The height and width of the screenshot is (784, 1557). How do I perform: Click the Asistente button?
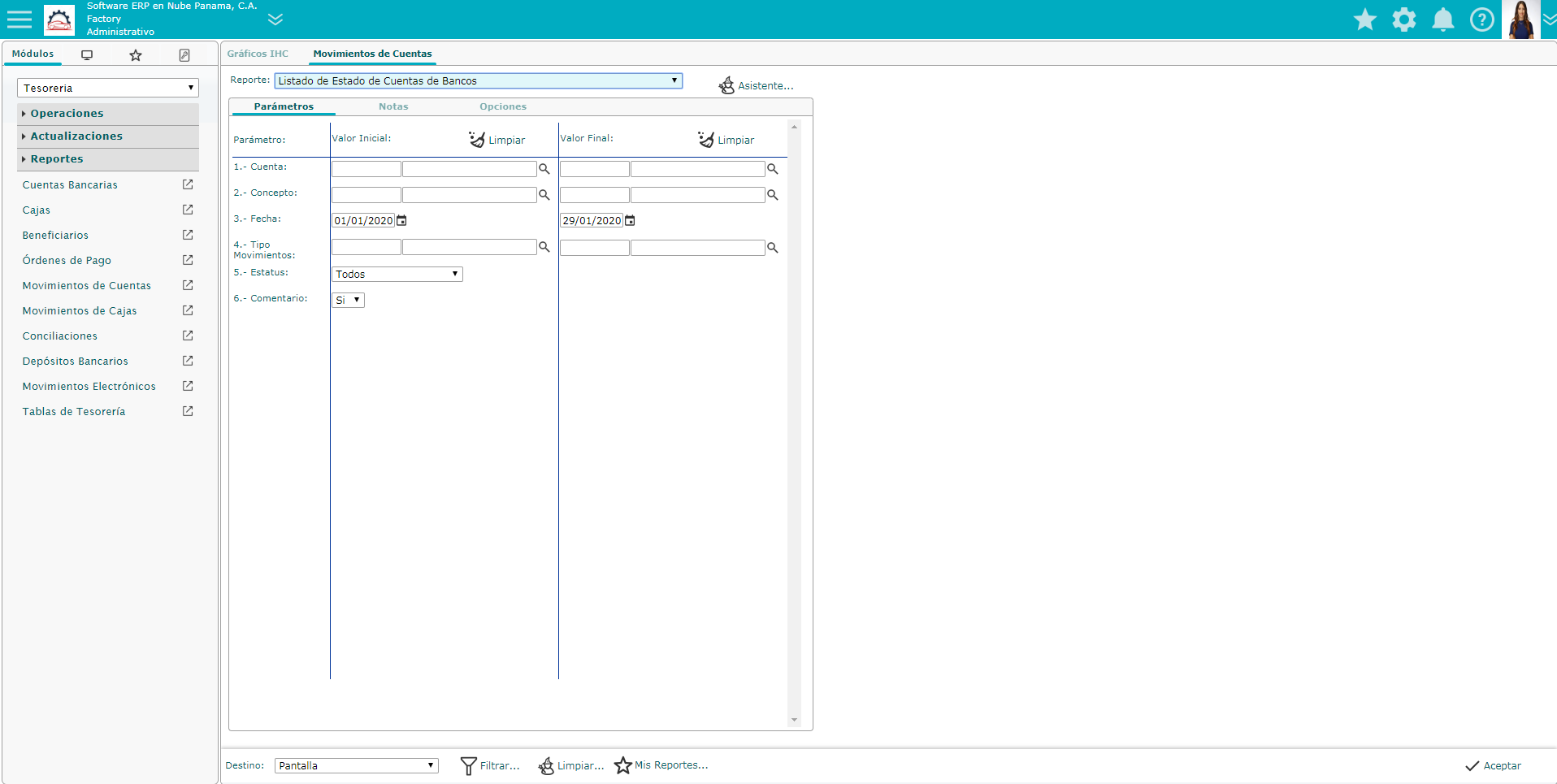(x=756, y=85)
